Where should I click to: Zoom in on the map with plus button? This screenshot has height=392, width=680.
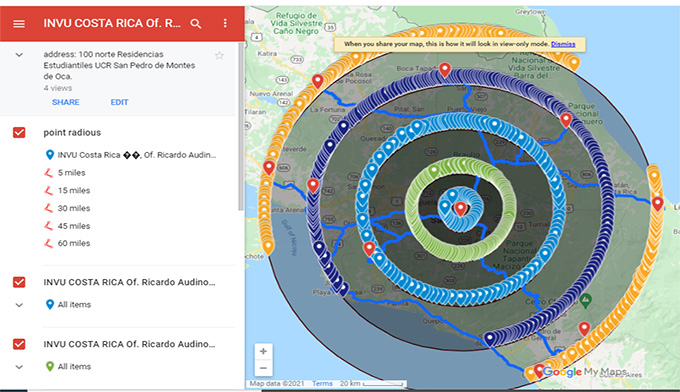263,351
